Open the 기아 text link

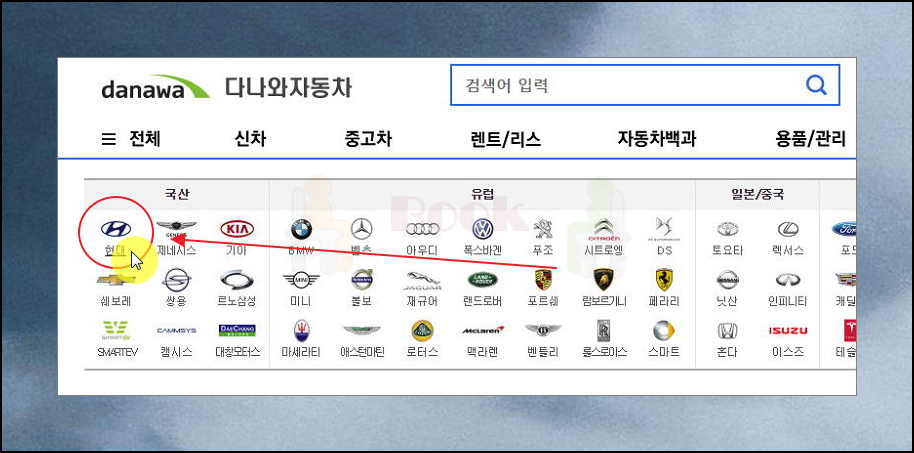[237, 251]
